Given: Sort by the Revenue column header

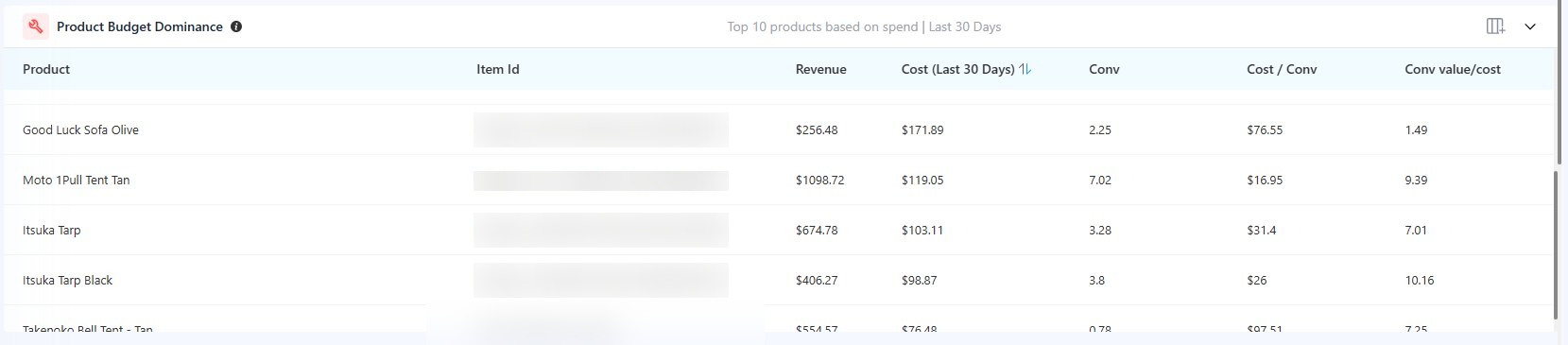Looking at the screenshot, I should point(821,69).
